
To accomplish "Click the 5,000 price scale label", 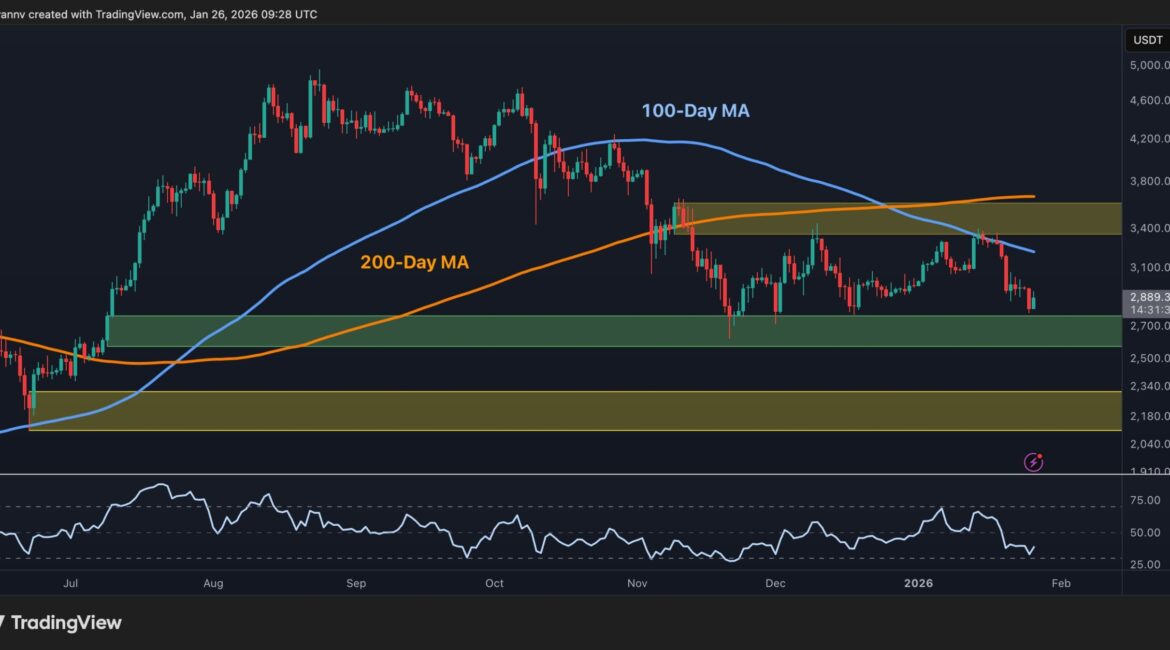I will [1144, 65].
